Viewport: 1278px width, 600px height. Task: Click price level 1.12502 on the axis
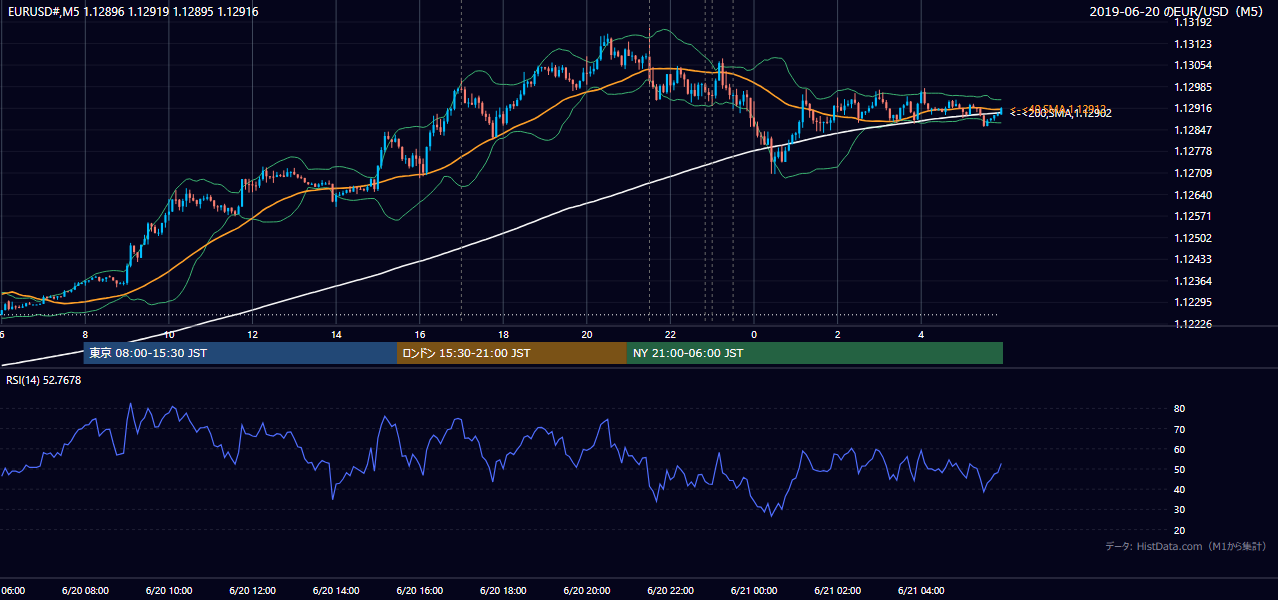click(x=1193, y=238)
